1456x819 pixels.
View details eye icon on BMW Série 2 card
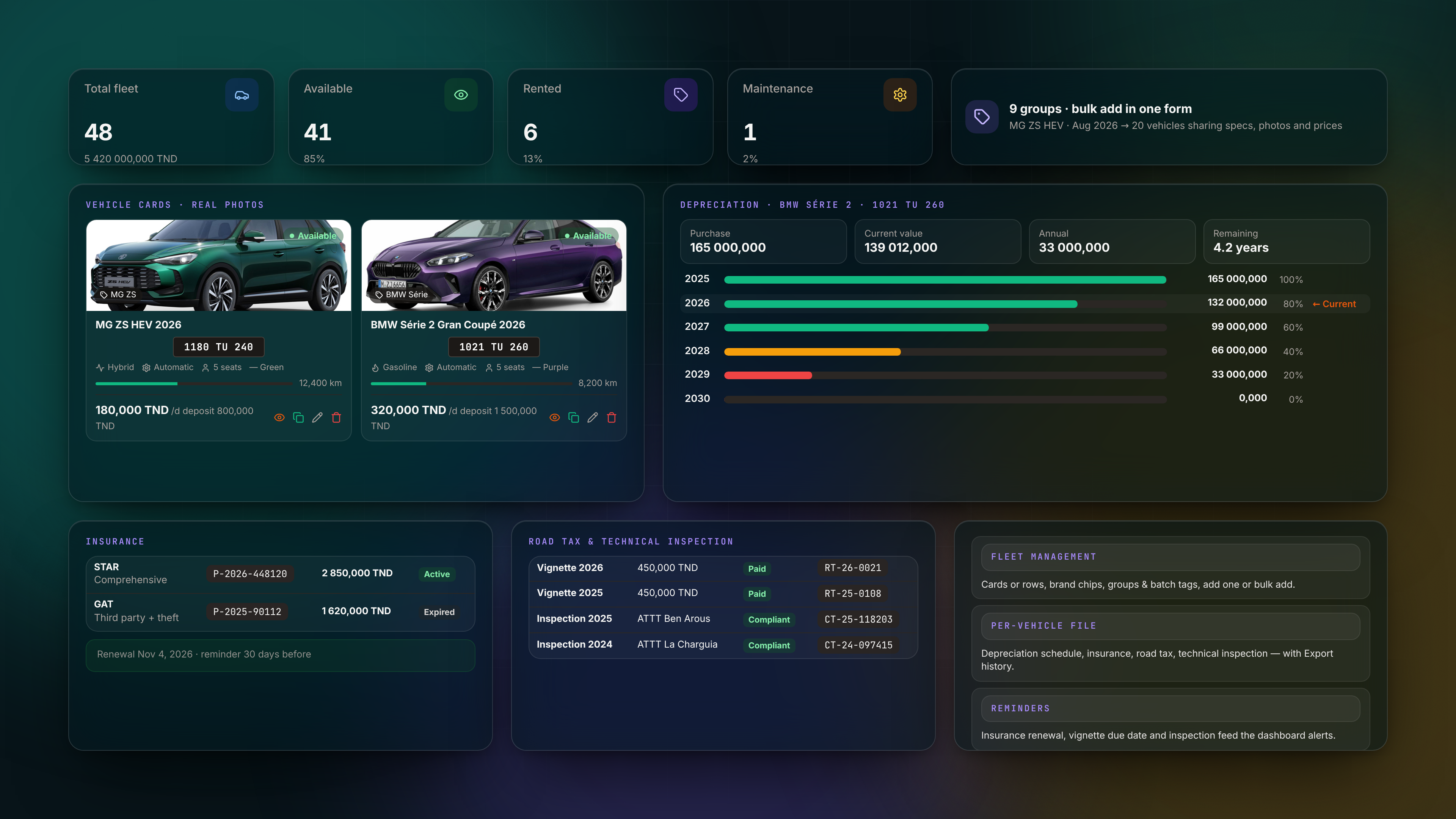(x=554, y=418)
